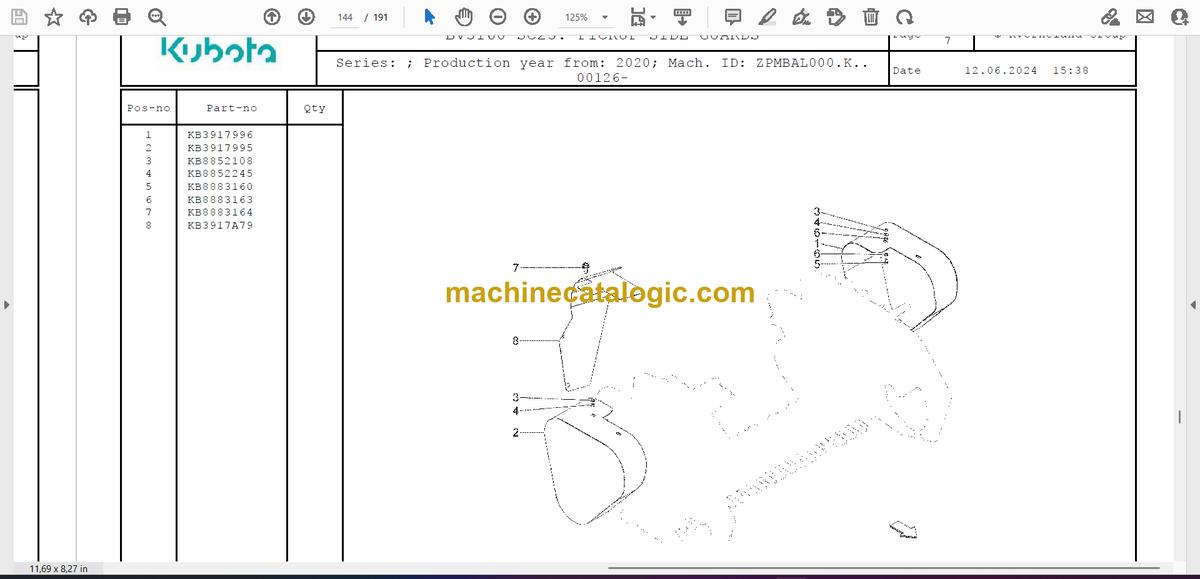Expand the right tools pane arrow
The height and width of the screenshot is (579, 1200).
pyautogui.click(x=1192, y=304)
